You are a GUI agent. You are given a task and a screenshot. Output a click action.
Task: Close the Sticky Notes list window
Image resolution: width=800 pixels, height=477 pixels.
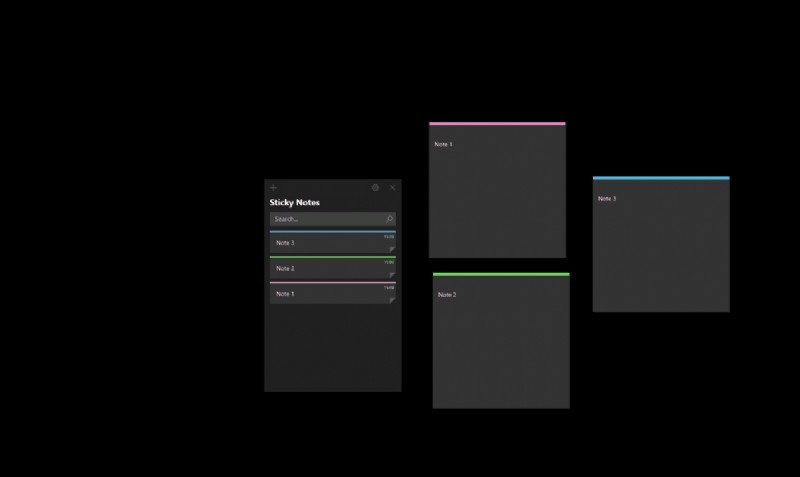point(392,188)
